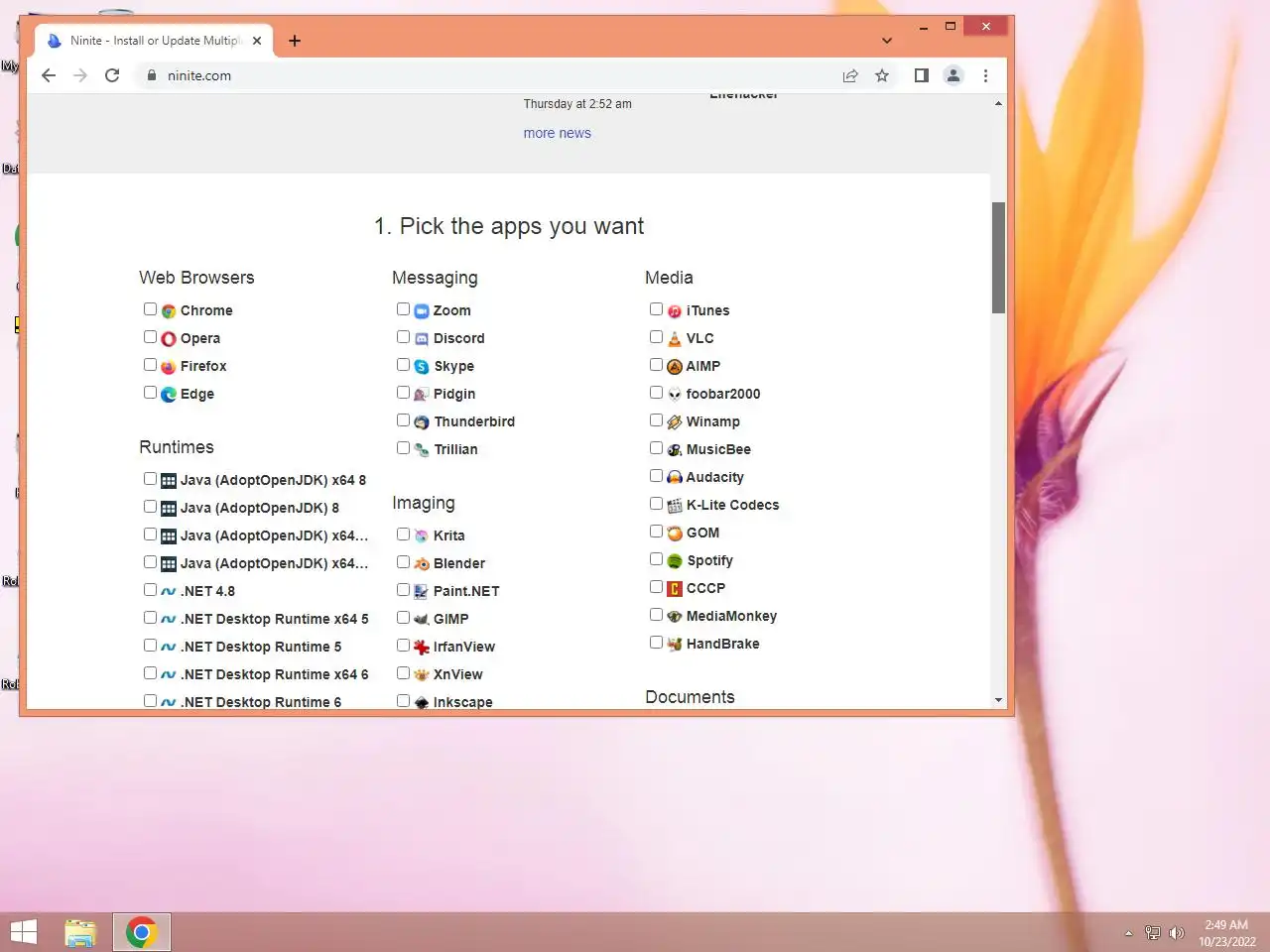Tick the foobar2000 checkbox
1270x952 pixels.
coord(656,393)
